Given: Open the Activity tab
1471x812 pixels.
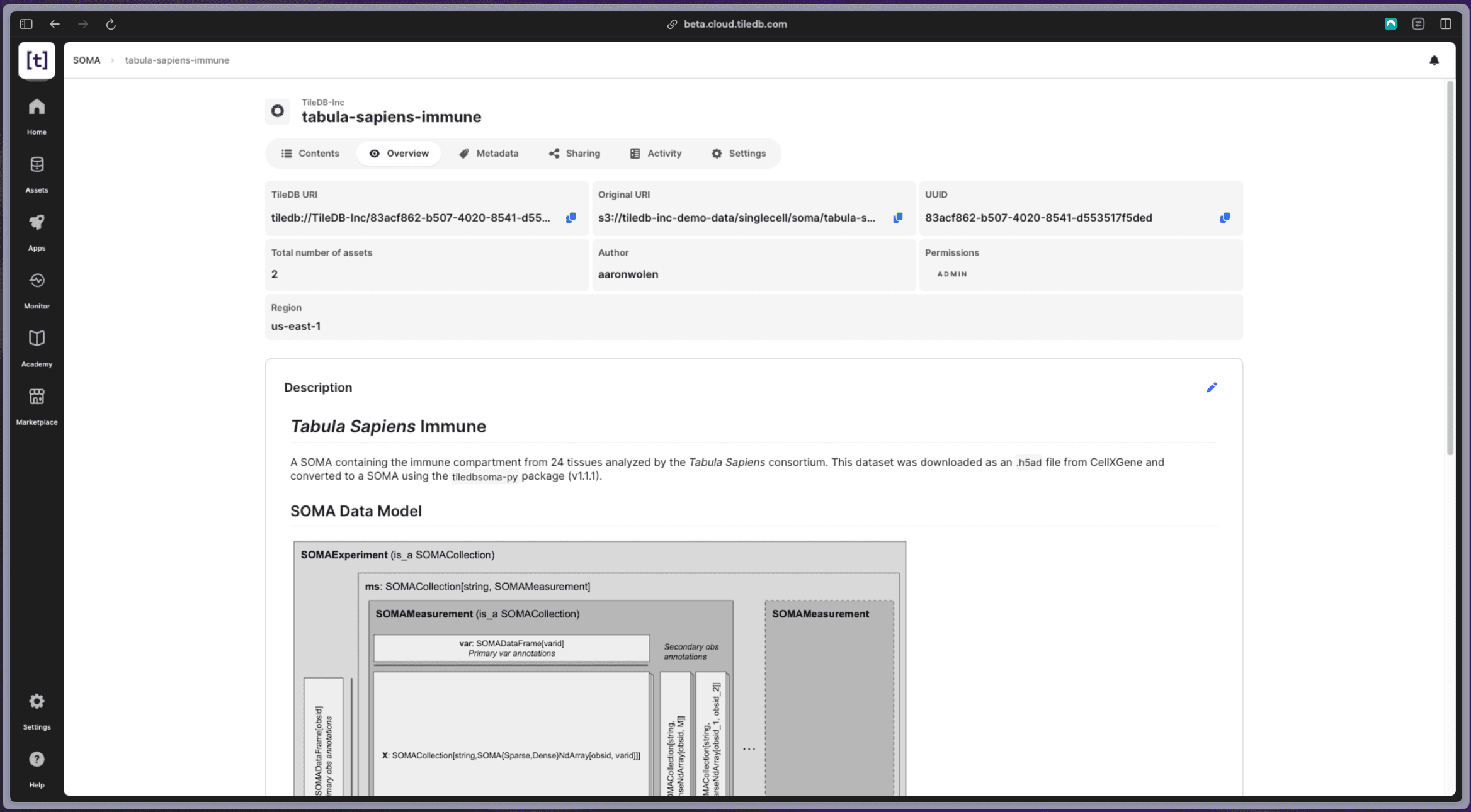Looking at the screenshot, I should 656,154.
